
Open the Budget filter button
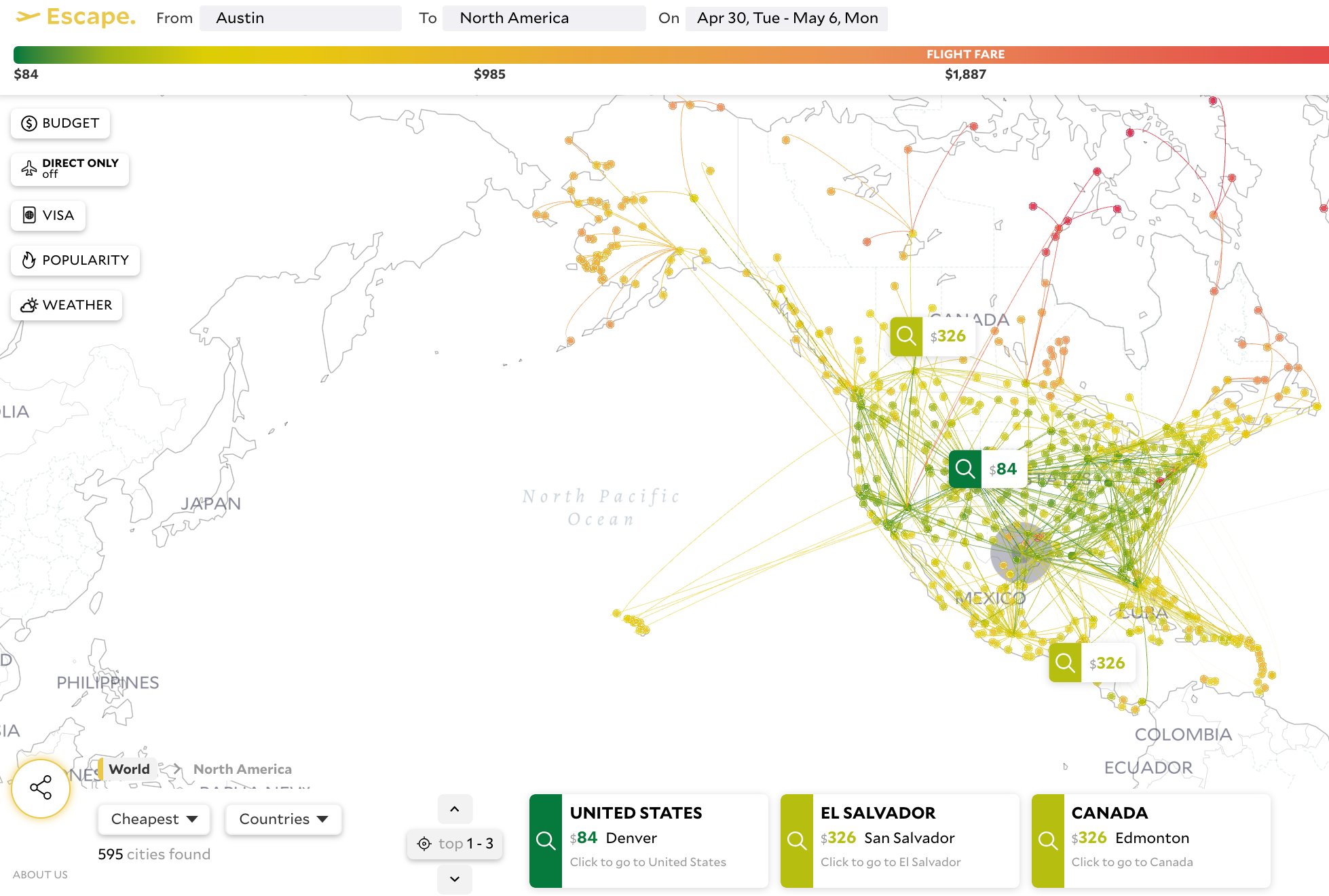click(60, 123)
